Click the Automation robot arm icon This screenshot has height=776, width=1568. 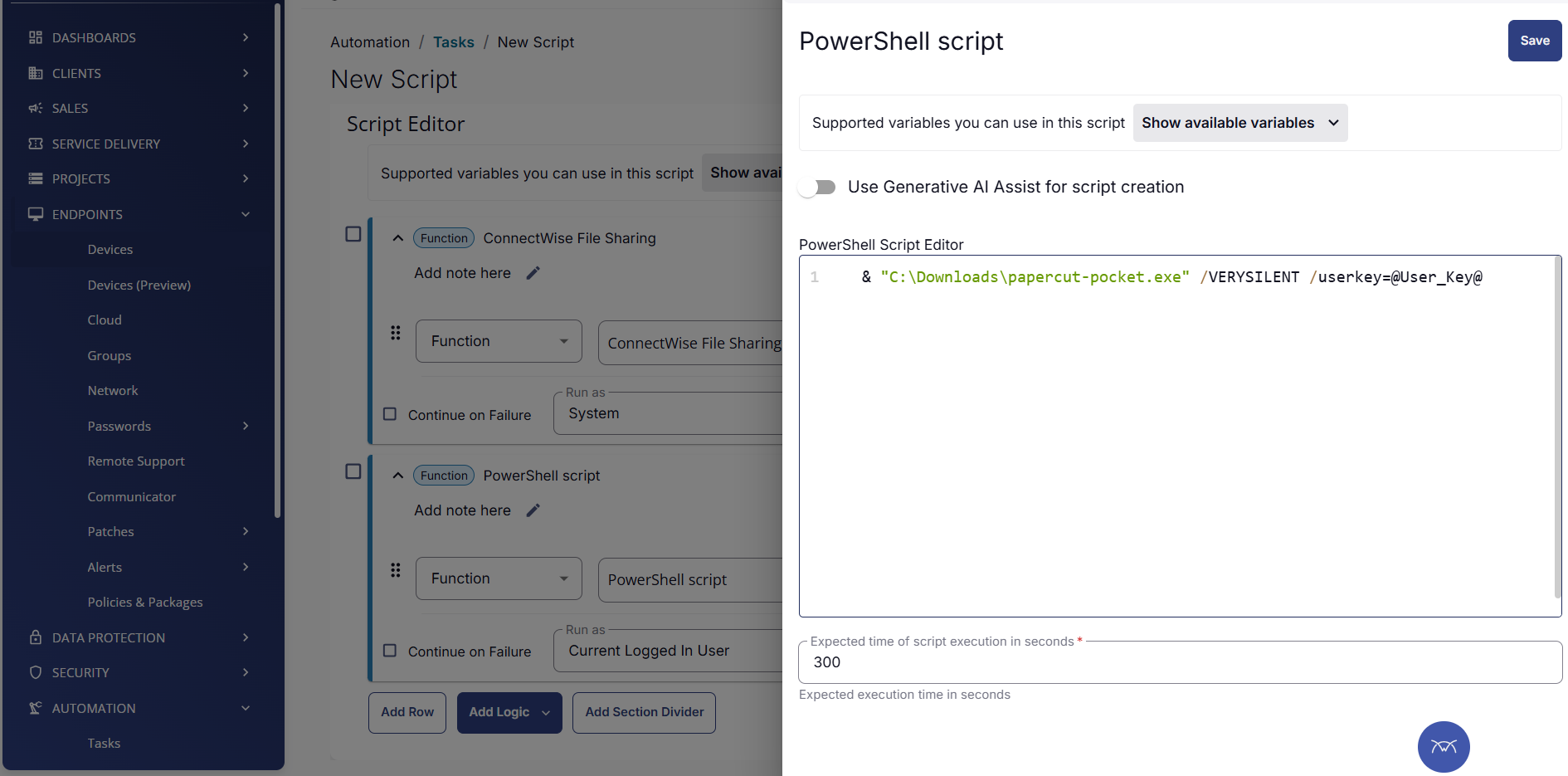click(36, 708)
